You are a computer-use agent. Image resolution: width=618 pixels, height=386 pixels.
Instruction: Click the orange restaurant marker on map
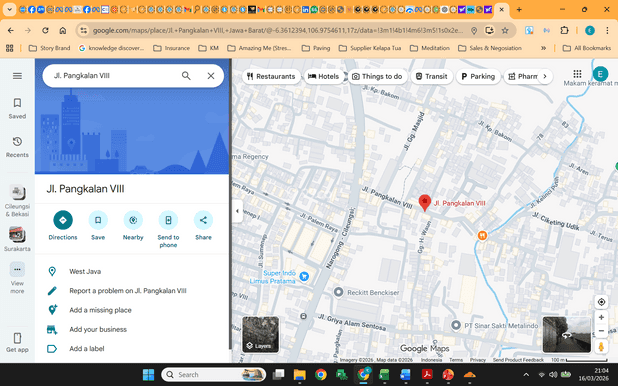click(482, 235)
